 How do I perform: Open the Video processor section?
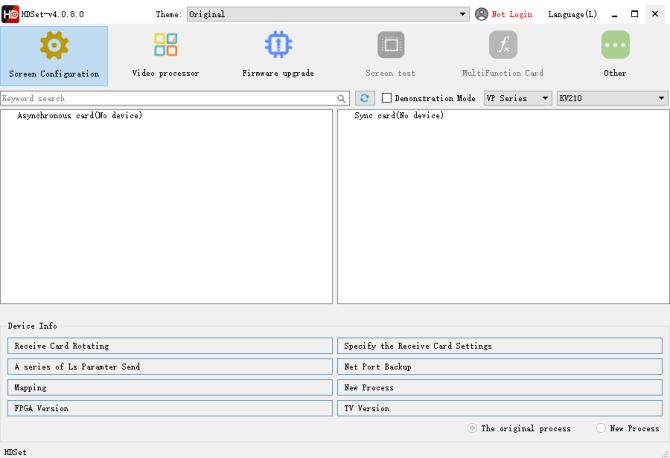tap(165, 56)
